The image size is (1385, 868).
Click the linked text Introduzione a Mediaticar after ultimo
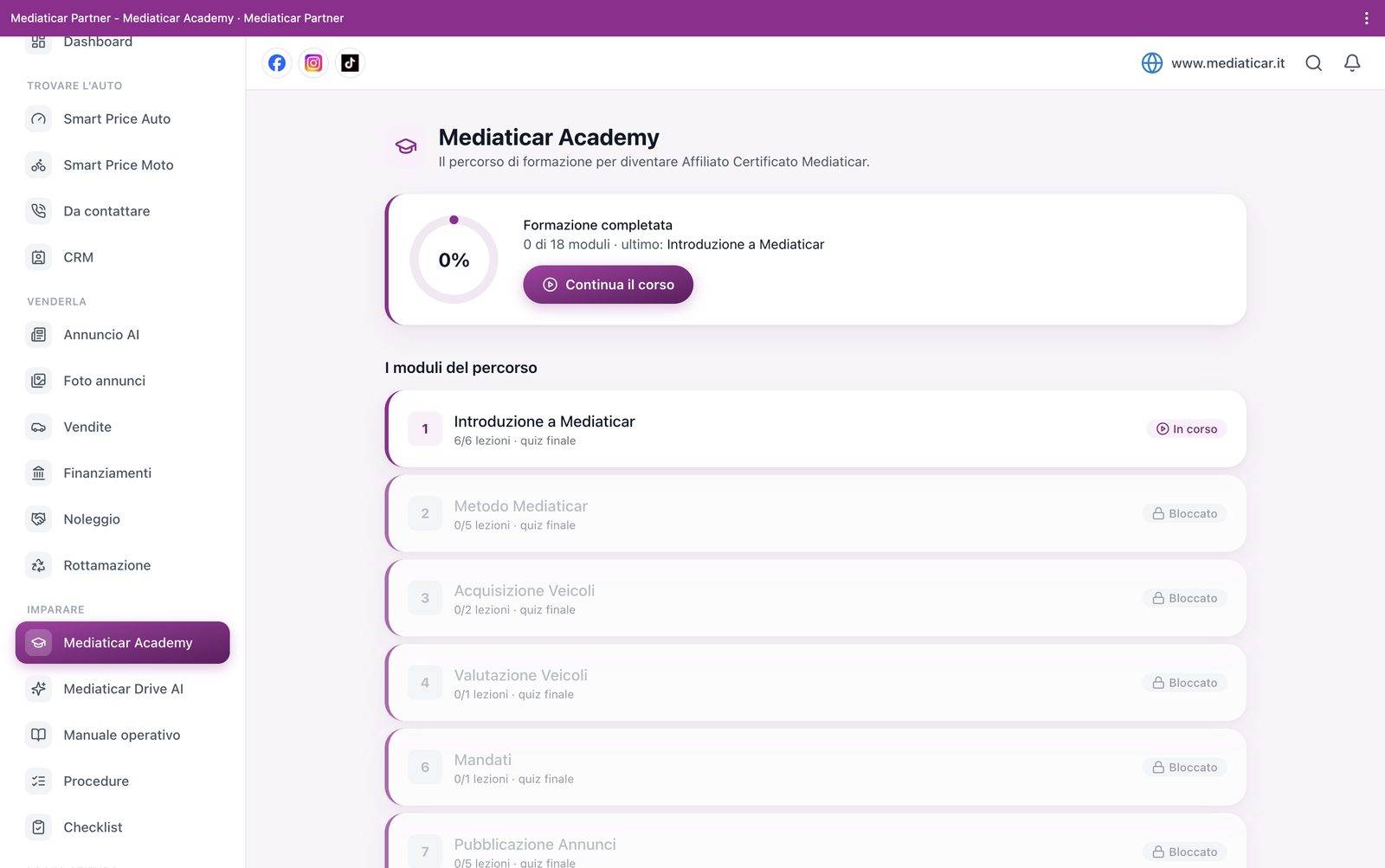[x=745, y=245]
